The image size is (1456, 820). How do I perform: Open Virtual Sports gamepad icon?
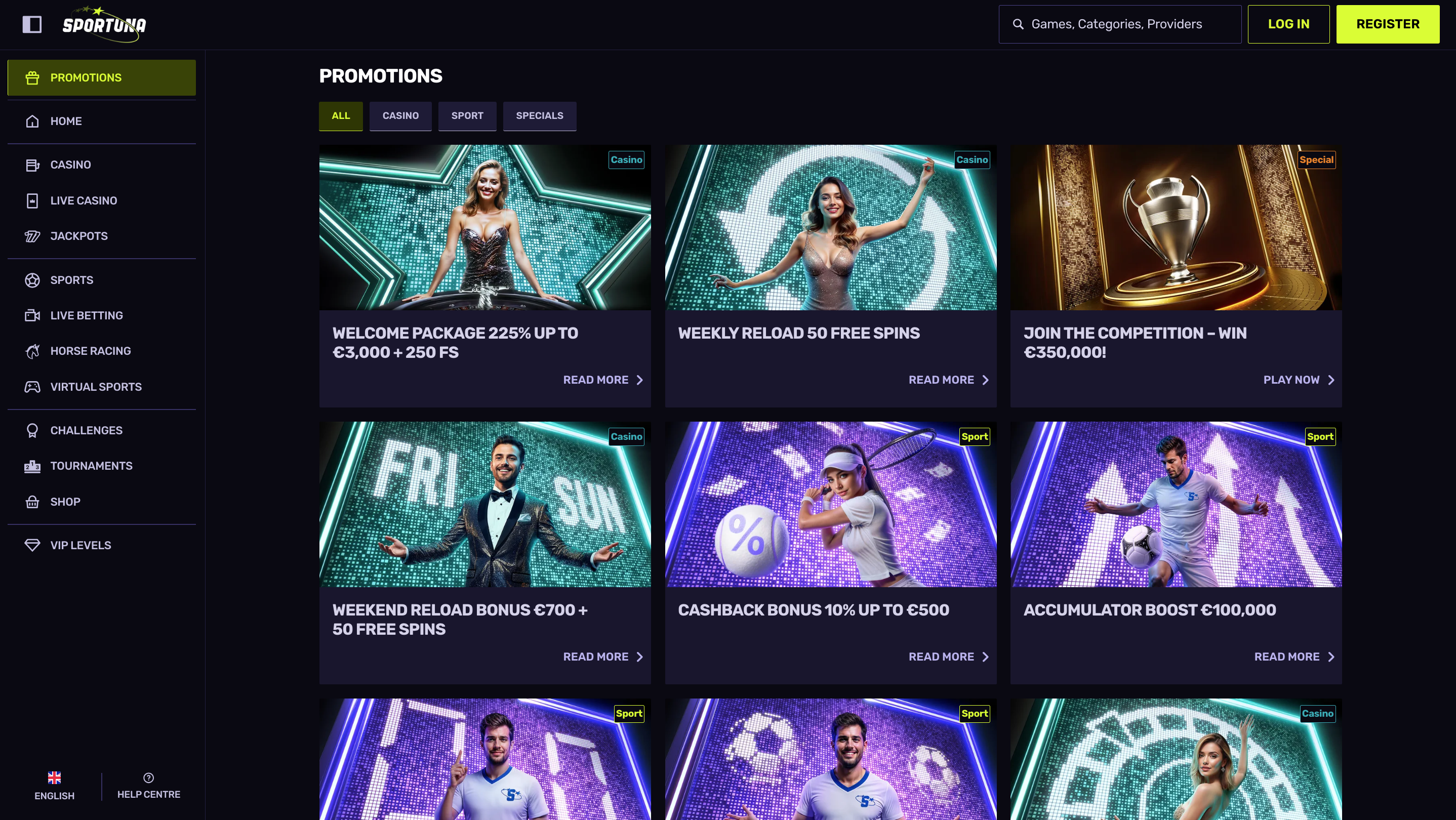32,387
